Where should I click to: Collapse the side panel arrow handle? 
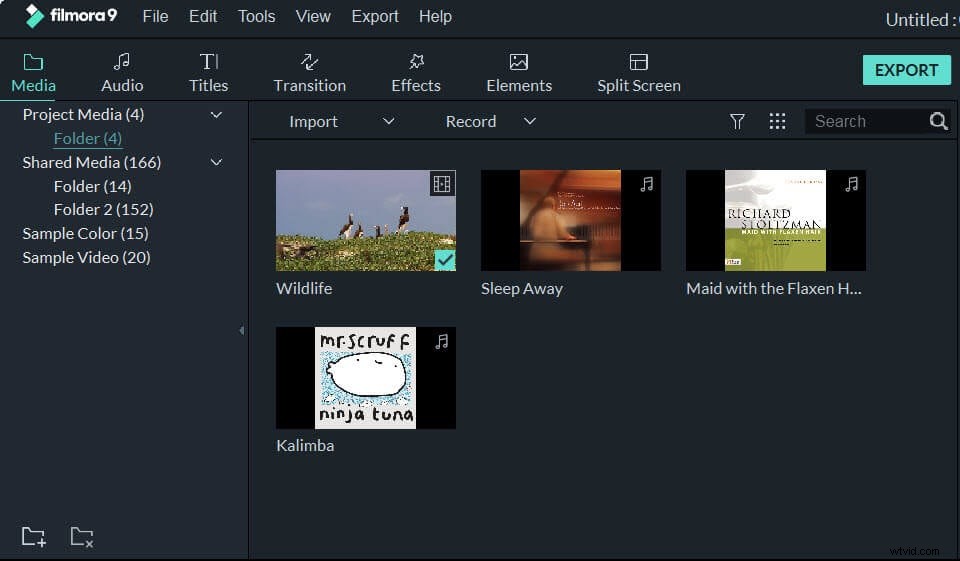pos(242,331)
